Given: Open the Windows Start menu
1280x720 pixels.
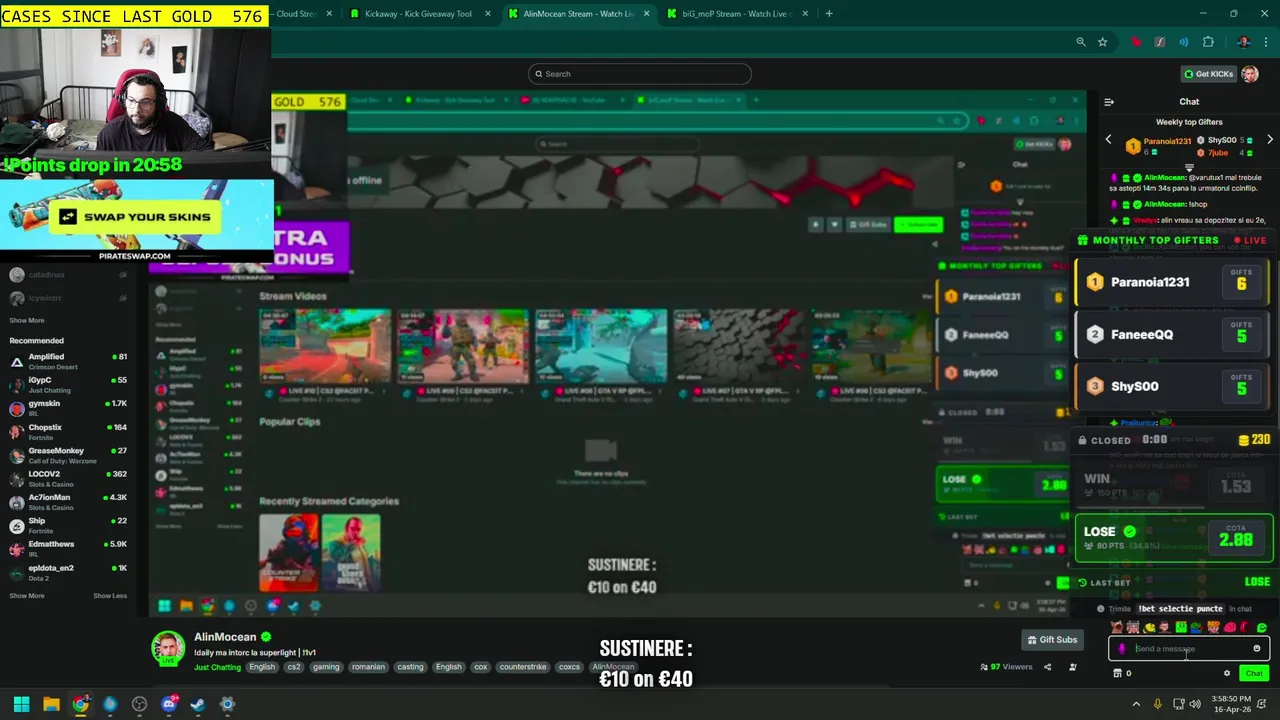Looking at the screenshot, I should 21,704.
